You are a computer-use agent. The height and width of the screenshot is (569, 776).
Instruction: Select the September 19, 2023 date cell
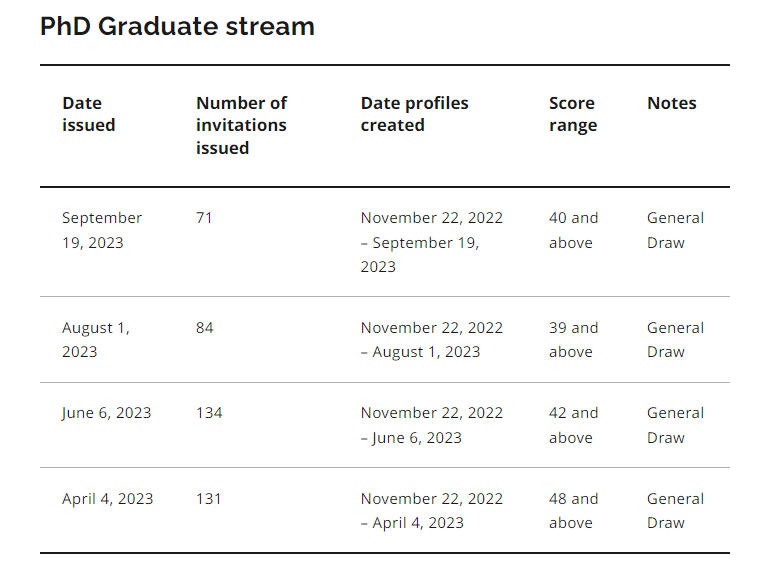coord(102,230)
